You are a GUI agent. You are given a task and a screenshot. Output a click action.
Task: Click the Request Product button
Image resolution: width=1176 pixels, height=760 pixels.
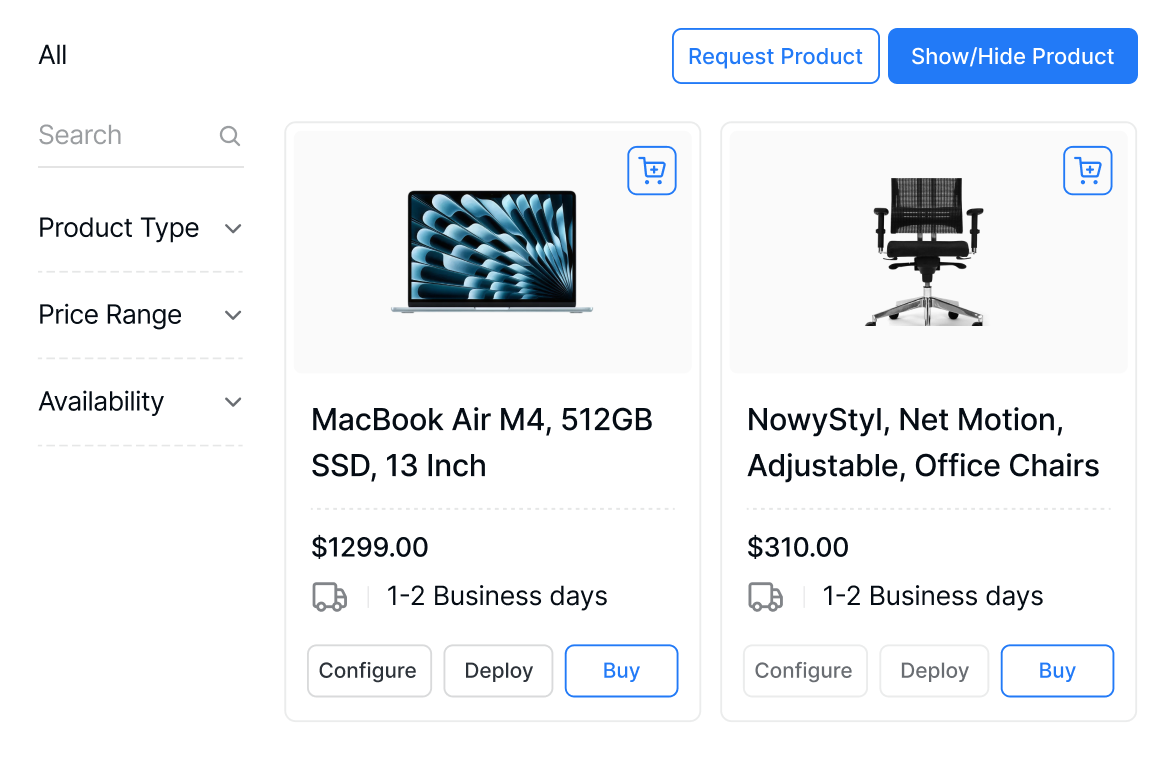click(776, 56)
